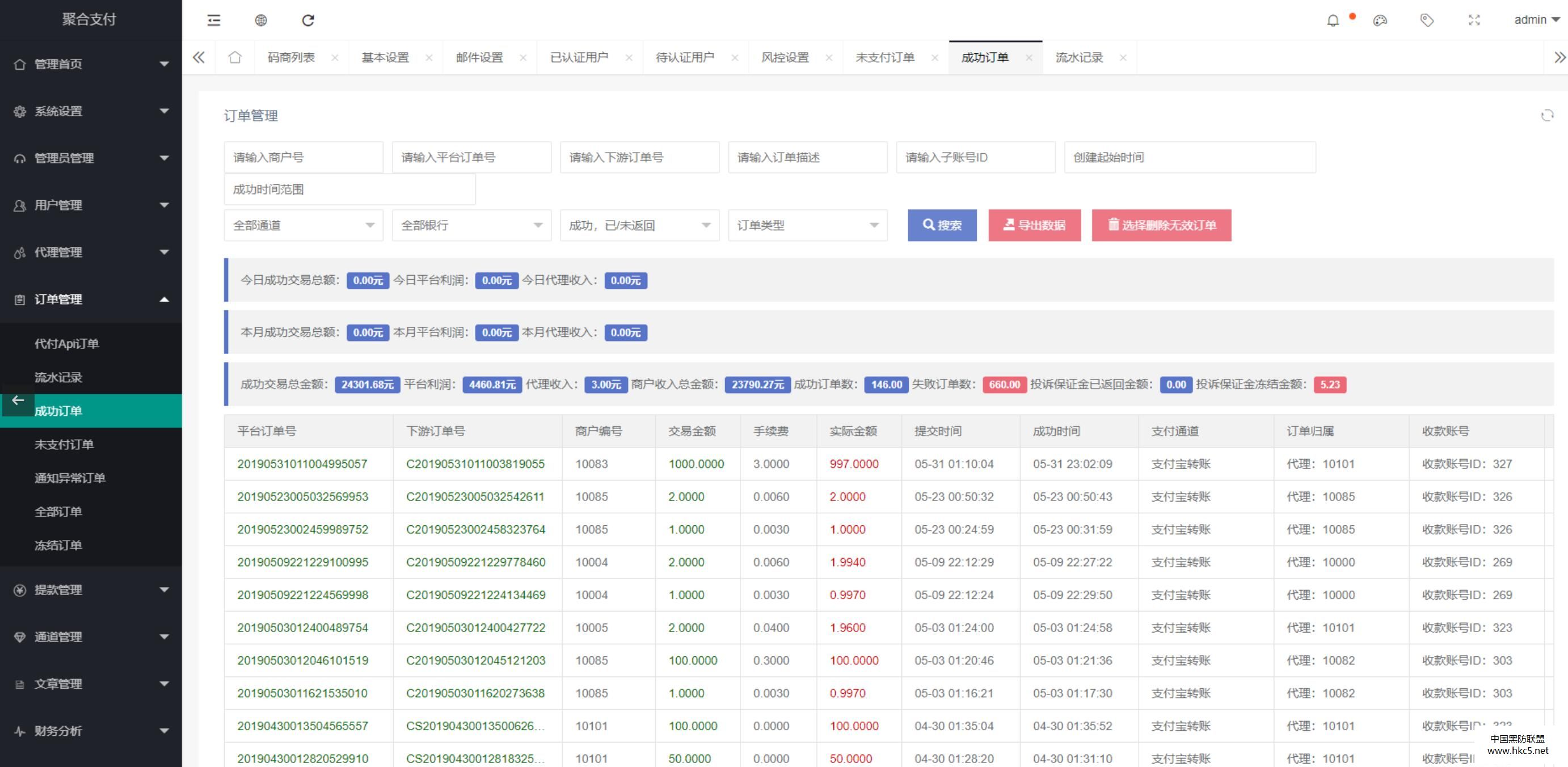Click the 24301.68元 total badge
This screenshot has width=1568, height=767.
pyautogui.click(x=367, y=384)
